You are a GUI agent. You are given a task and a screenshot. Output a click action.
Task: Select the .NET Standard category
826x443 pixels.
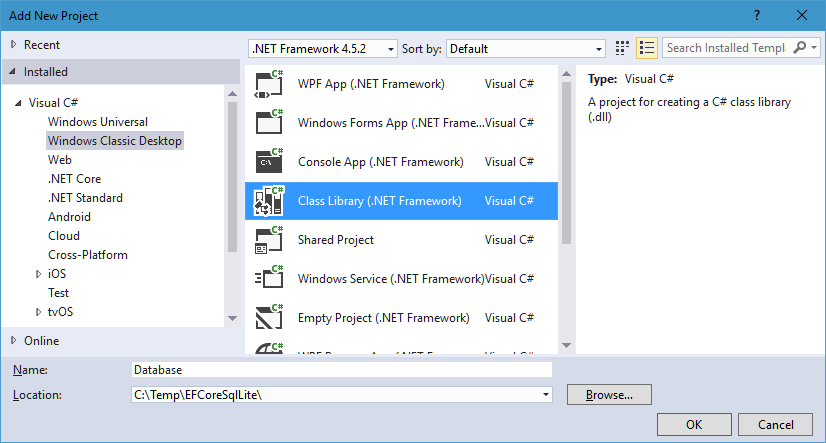coord(85,198)
